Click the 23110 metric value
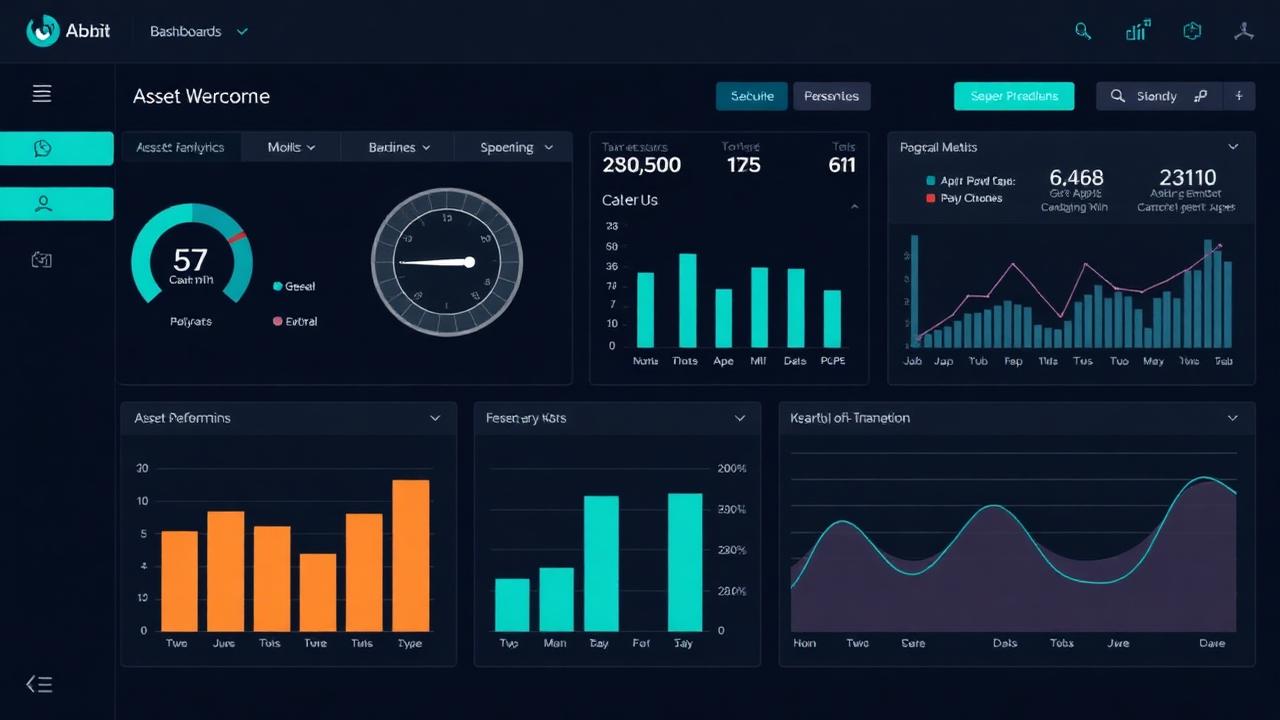The image size is (1280, 720). tap(1187, 178)
